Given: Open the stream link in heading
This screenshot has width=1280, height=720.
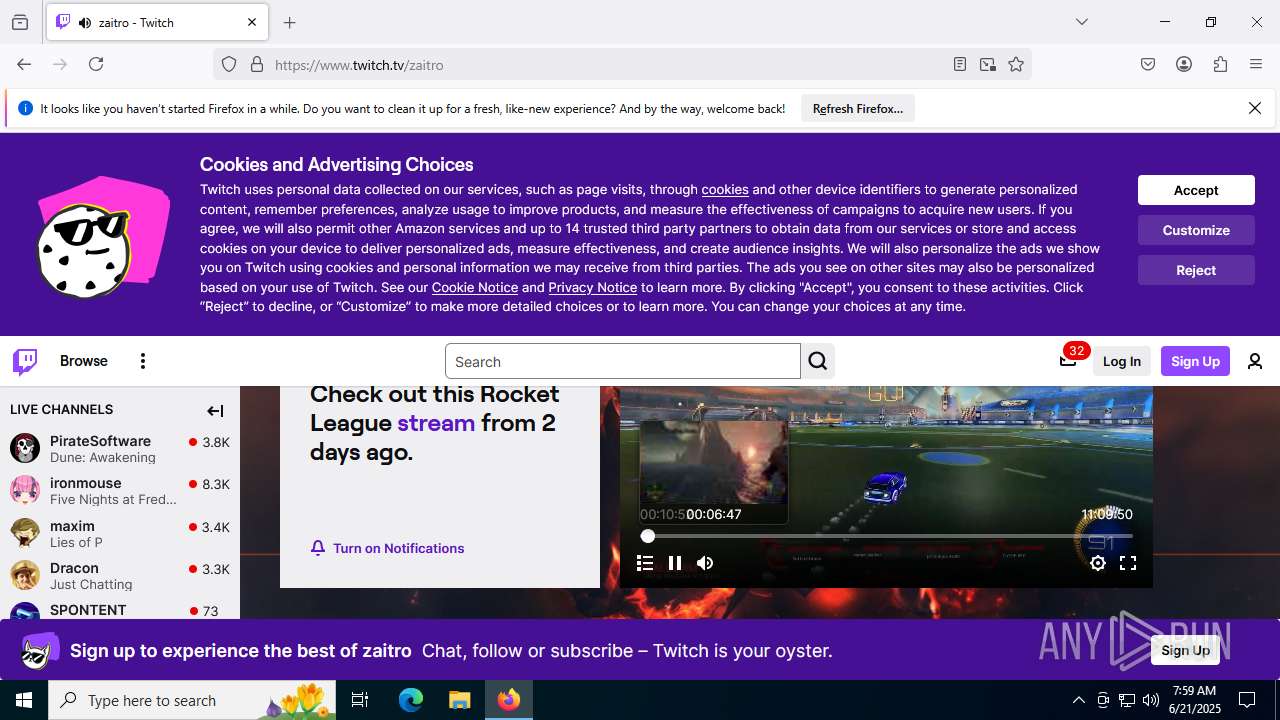Looking at the screenshot, I should click(x=436, y=422).
